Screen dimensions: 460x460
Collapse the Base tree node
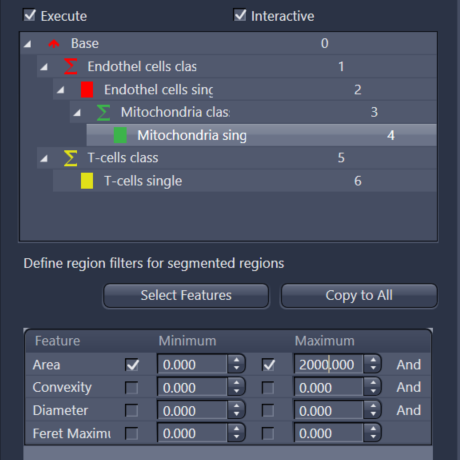(x=28, y=44)
